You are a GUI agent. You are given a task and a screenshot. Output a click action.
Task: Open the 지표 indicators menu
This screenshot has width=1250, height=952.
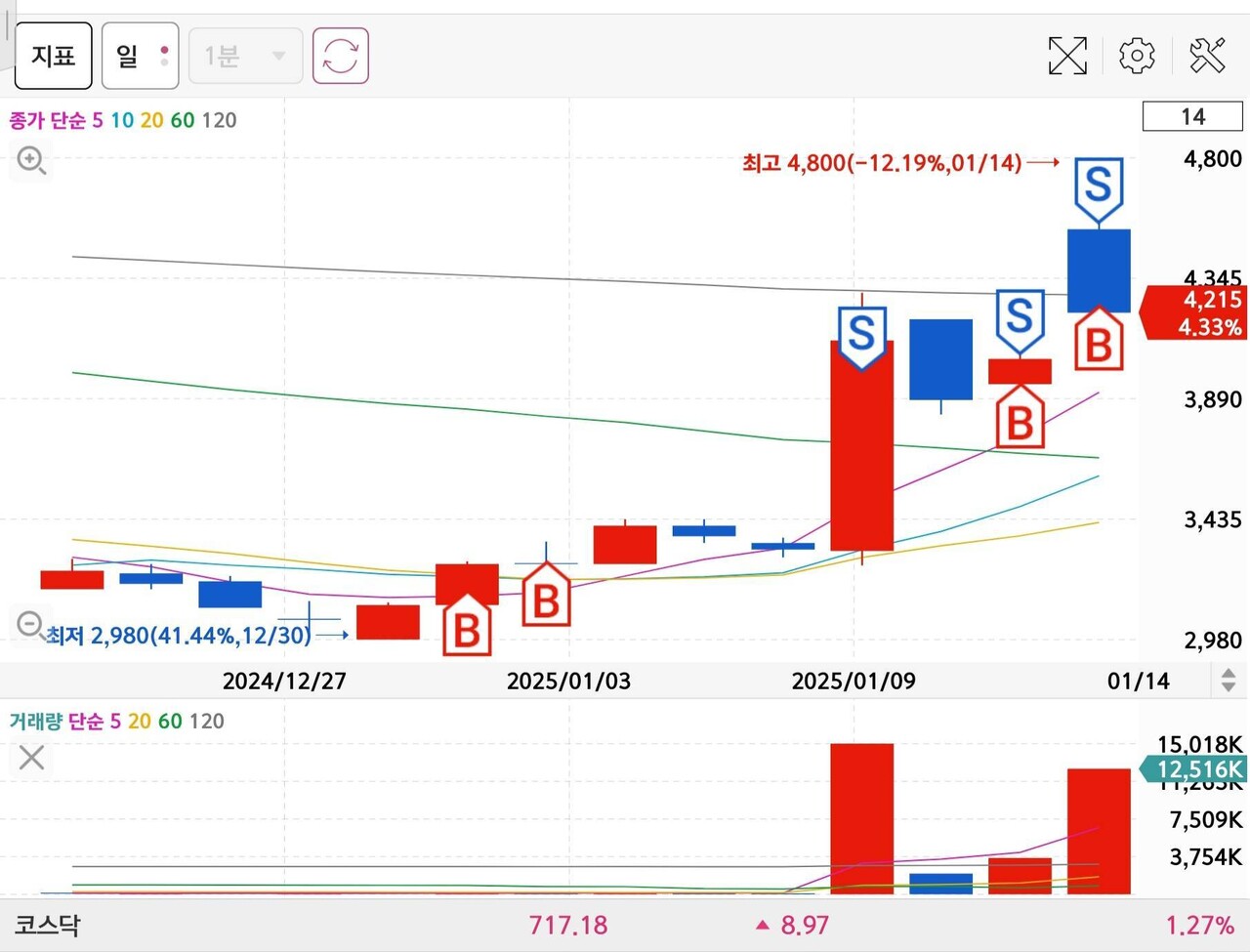click(54, 56)
